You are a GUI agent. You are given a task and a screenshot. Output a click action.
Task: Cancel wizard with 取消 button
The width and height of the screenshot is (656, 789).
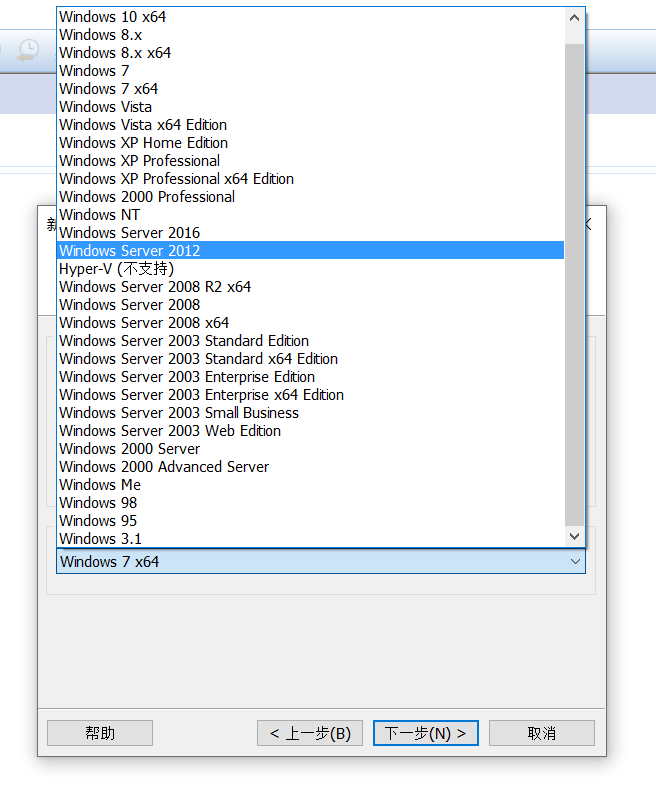542,733
